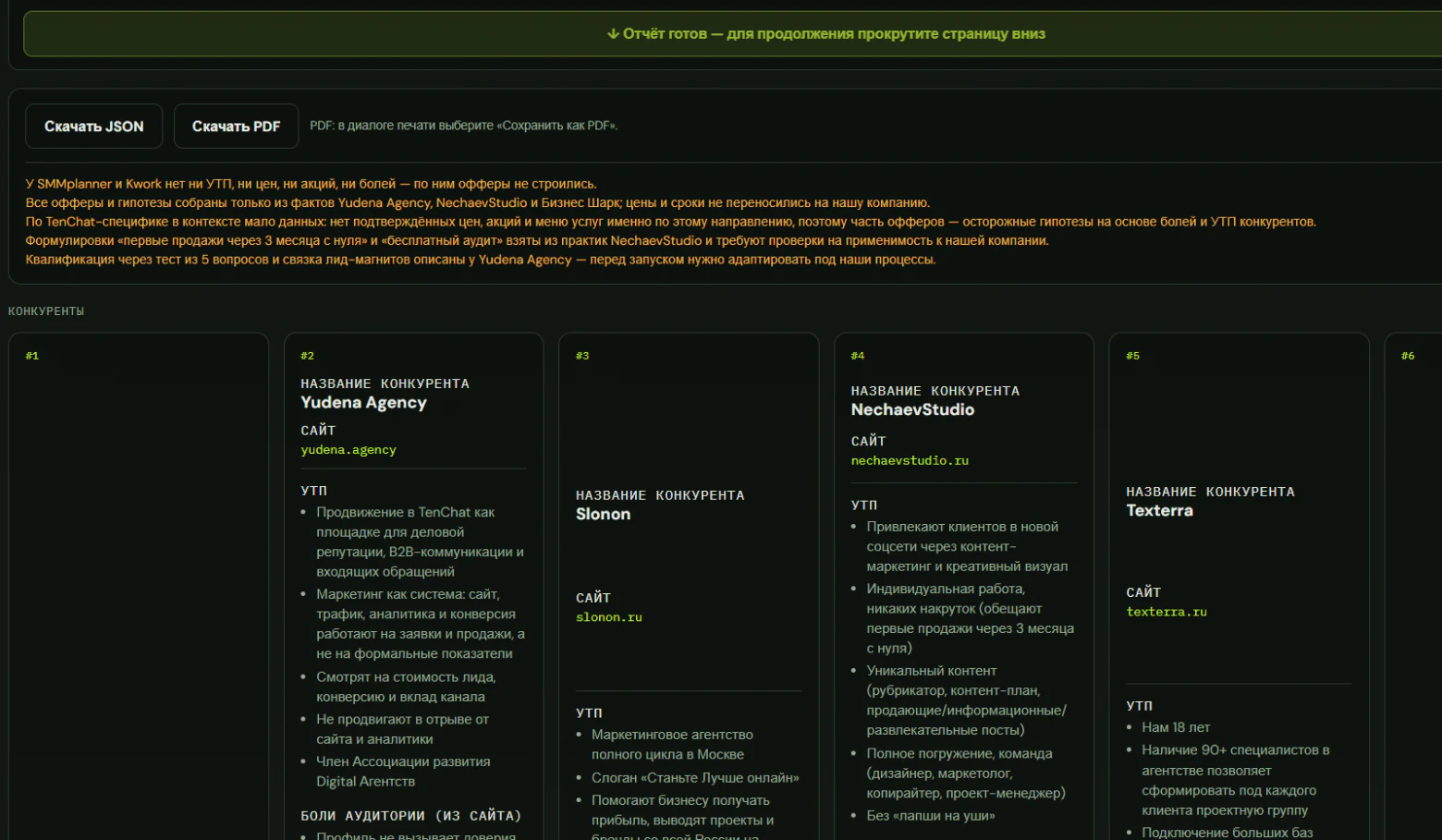The image size is (1442, 840).
Task: Click the bullet «Без «лапши на уши»»
Action: (x=931, y=816)
